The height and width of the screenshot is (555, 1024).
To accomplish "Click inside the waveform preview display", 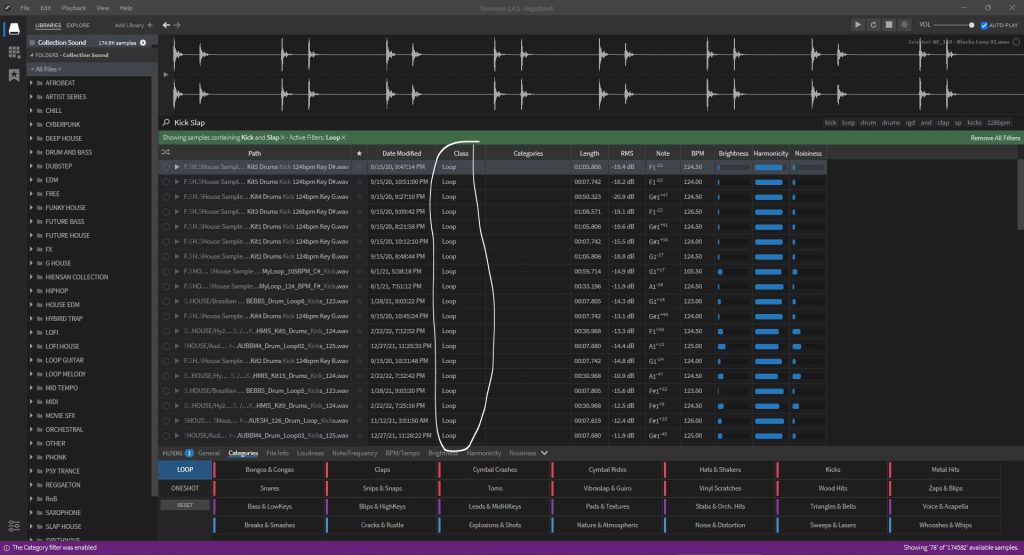I will point(591,74).
